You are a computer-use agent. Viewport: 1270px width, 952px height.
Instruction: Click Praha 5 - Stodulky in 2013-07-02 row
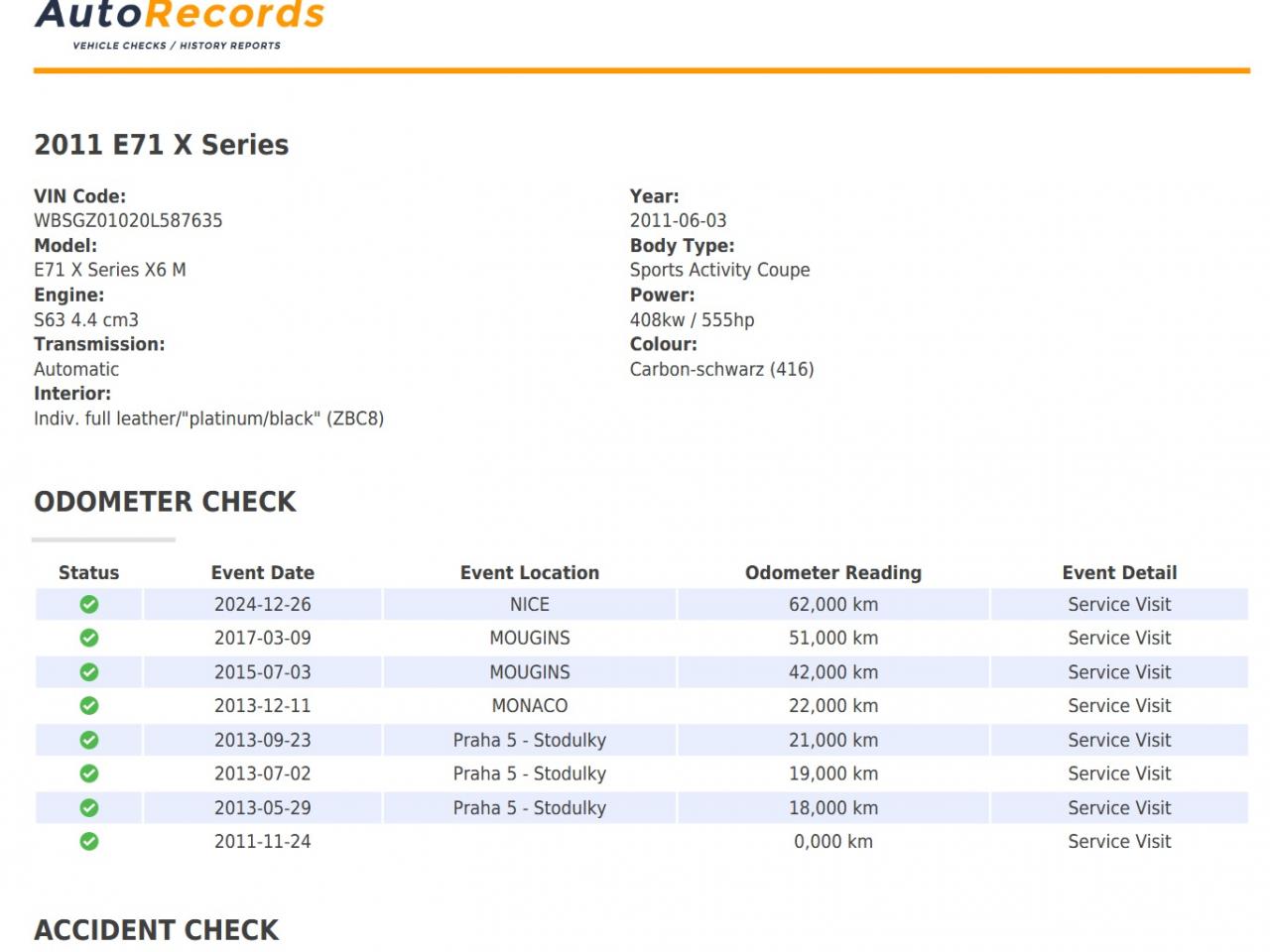[x=530, y=773]
